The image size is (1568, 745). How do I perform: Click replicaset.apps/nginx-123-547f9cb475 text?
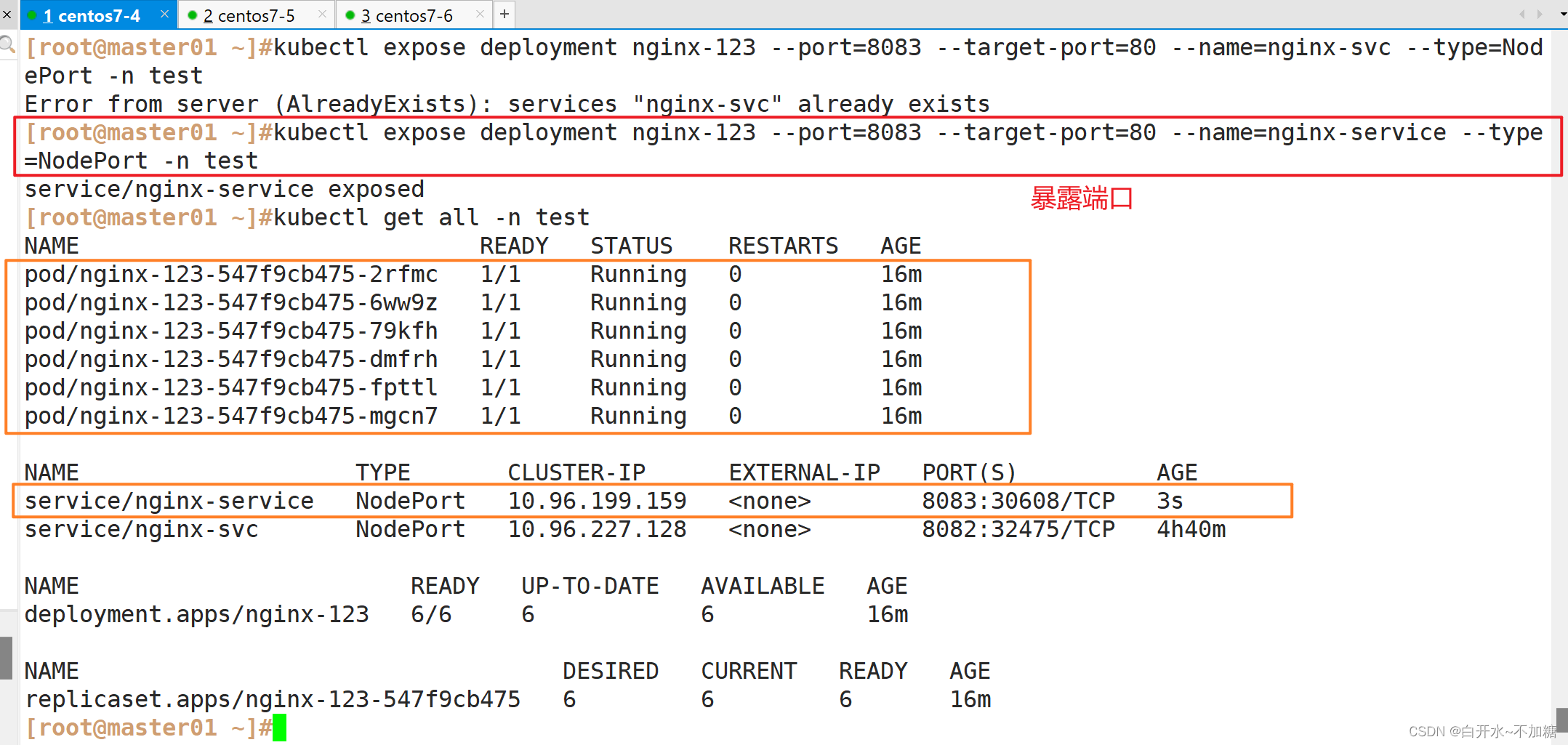(273, 699)
